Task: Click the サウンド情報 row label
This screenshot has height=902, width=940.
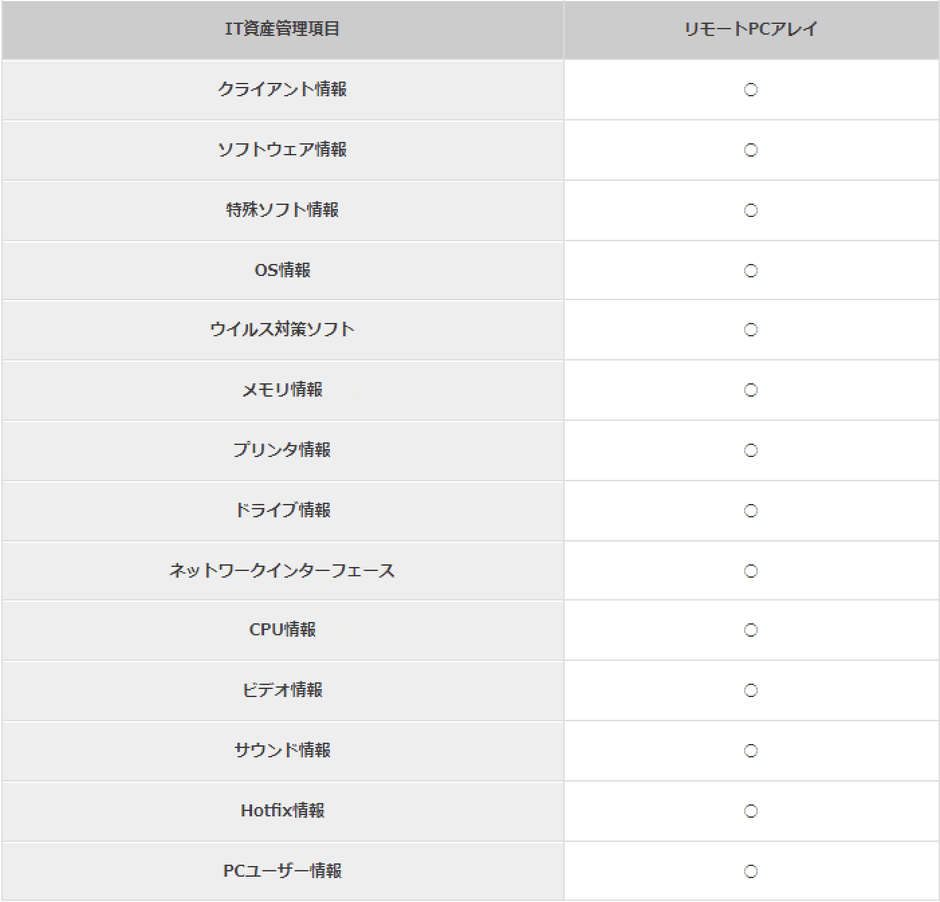Action: (282, 750)
